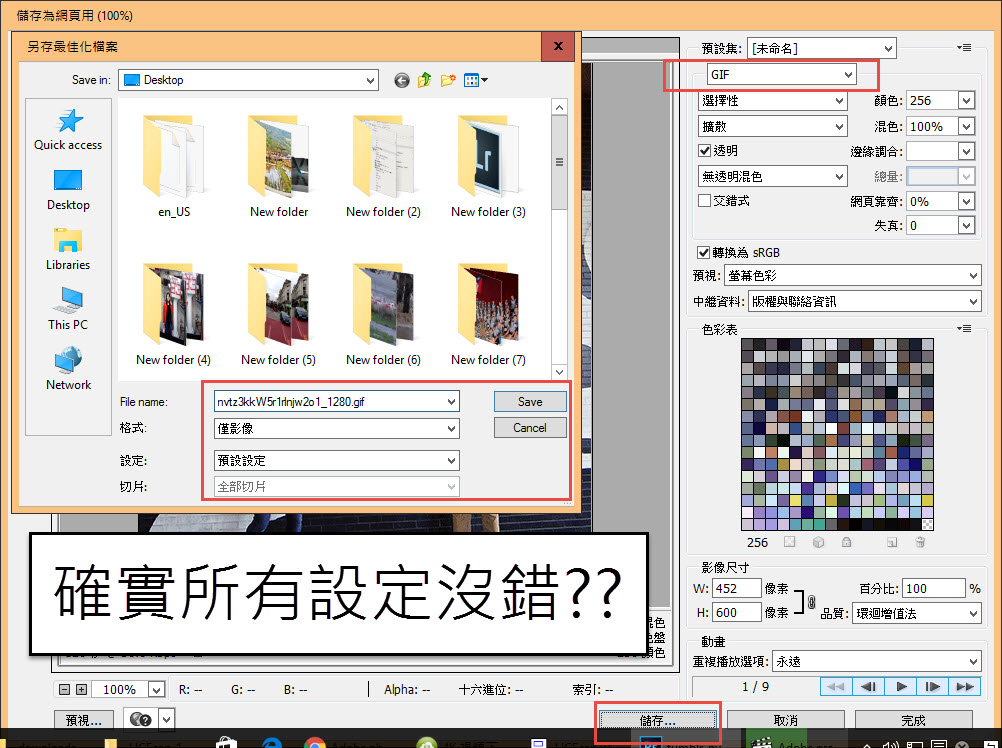Image resolution: width=1002 pixels, height=748 pixels.
Task: Open Quick access in places bar
Action: [68, 130]
